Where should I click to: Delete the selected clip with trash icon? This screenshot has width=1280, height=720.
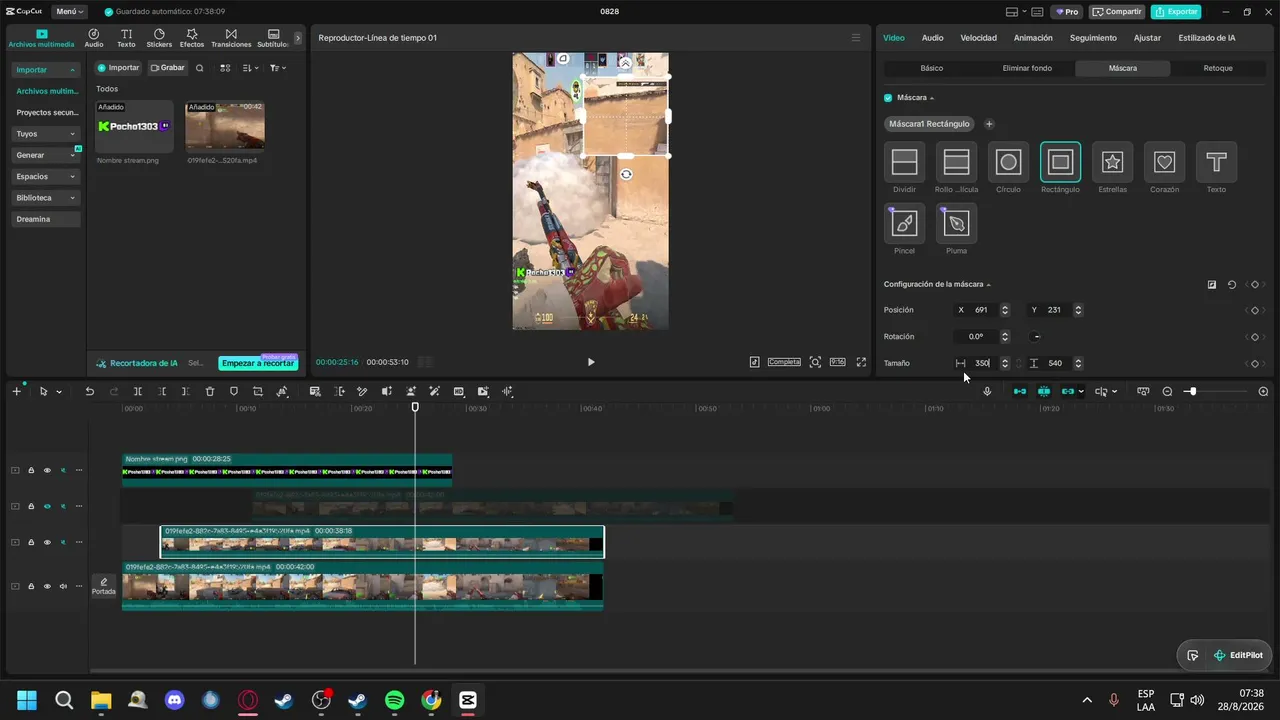210,392
